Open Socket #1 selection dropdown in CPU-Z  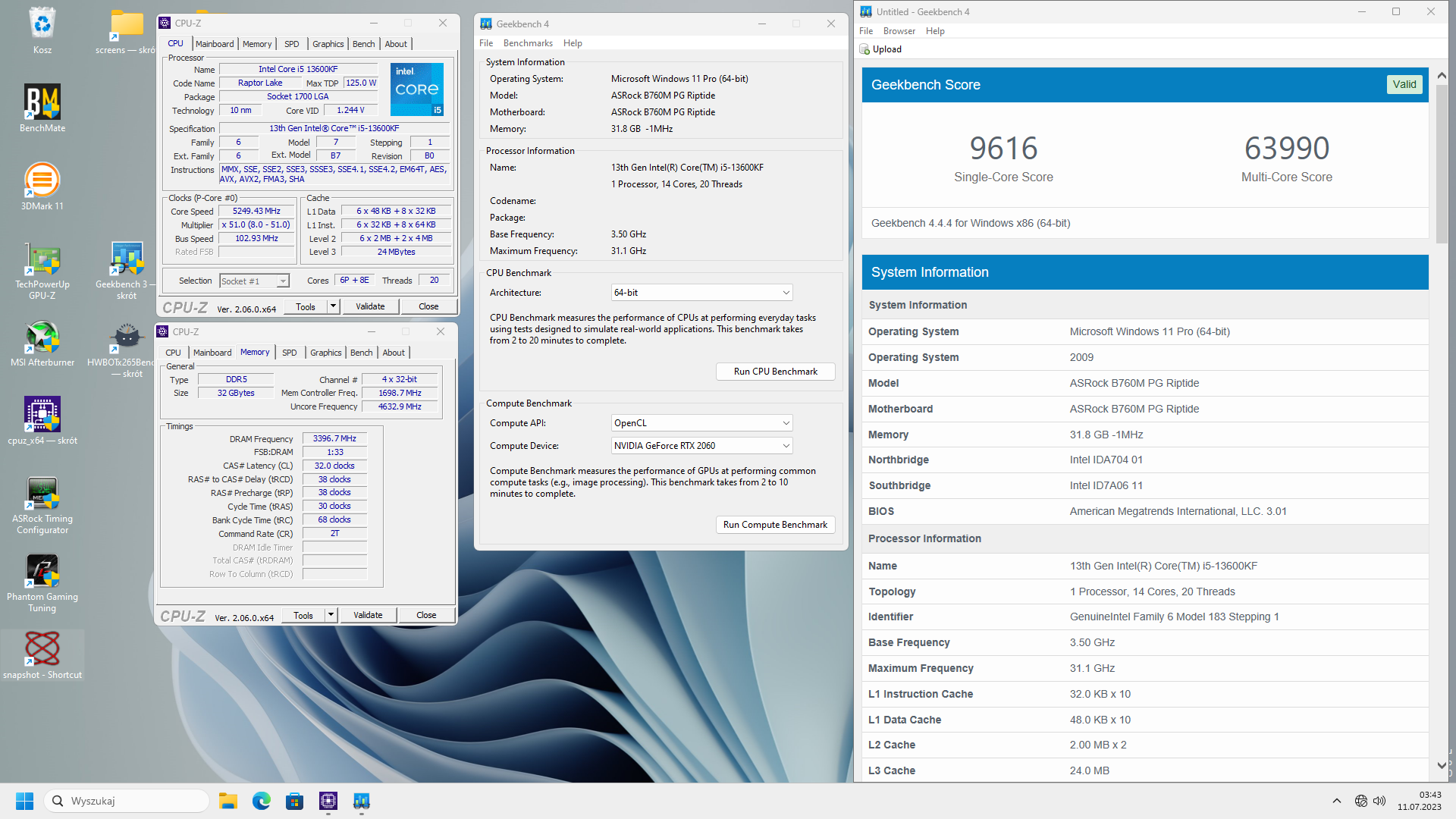255,281
